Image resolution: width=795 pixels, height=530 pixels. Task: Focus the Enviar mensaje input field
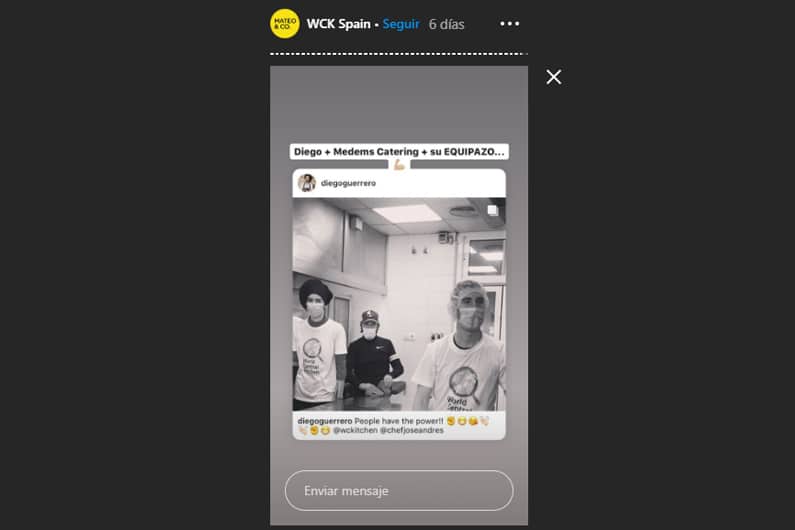(399, 490)
